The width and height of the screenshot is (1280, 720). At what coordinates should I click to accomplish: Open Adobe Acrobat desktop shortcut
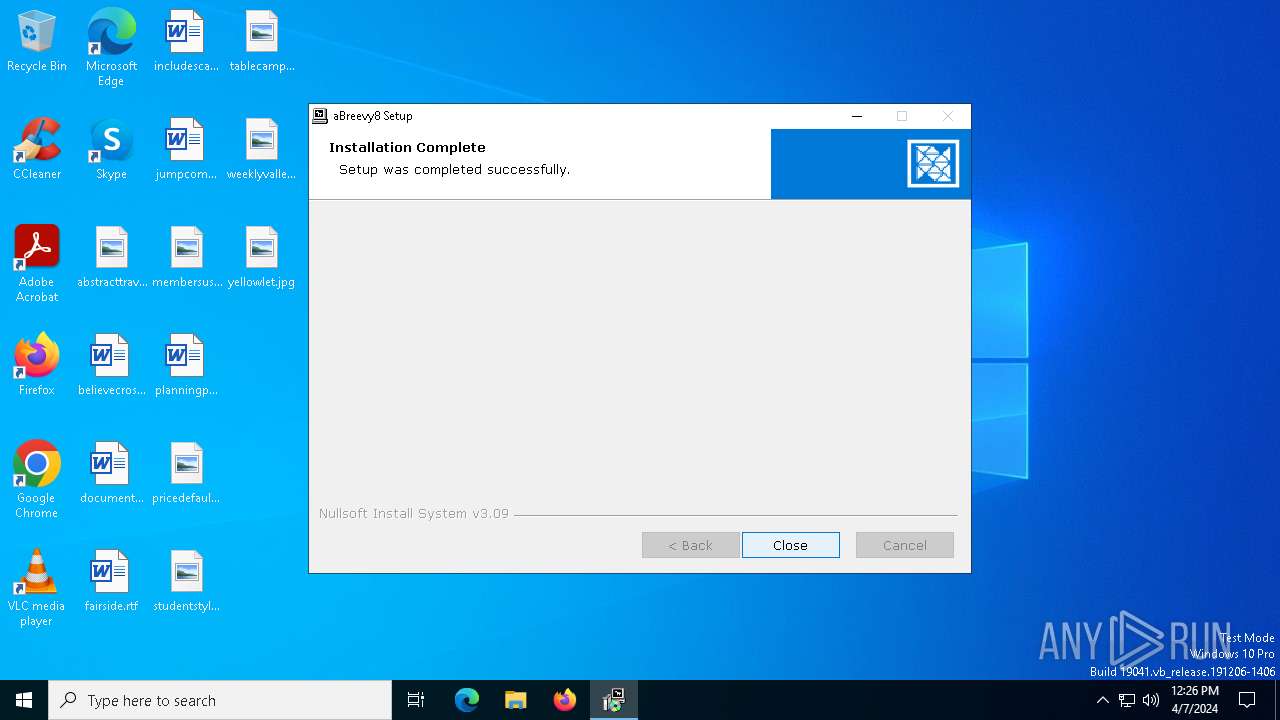click(x=37, y=264)
